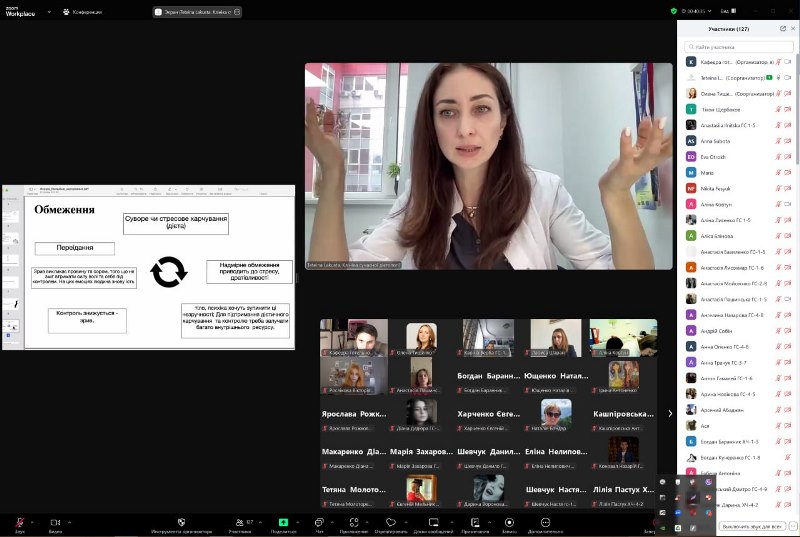Open the Приложения apps icon
This screenshot has width=800, height=537.
(354, 522)
